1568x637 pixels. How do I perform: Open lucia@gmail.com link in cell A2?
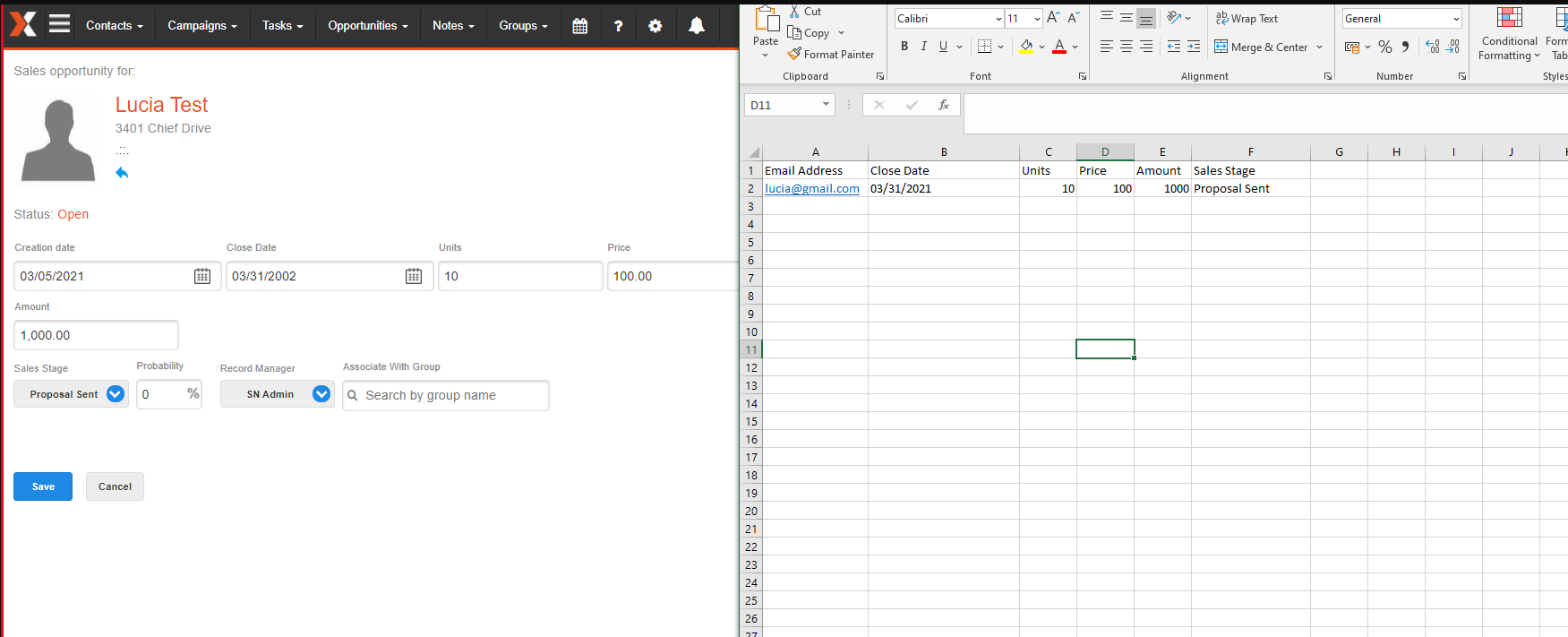click(x=811, y=189)
